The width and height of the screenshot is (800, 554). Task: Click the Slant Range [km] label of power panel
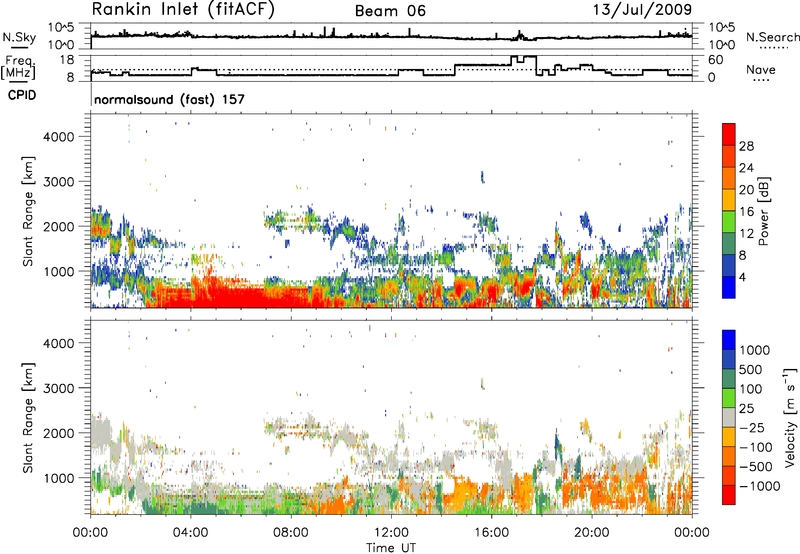coord(28,211)
